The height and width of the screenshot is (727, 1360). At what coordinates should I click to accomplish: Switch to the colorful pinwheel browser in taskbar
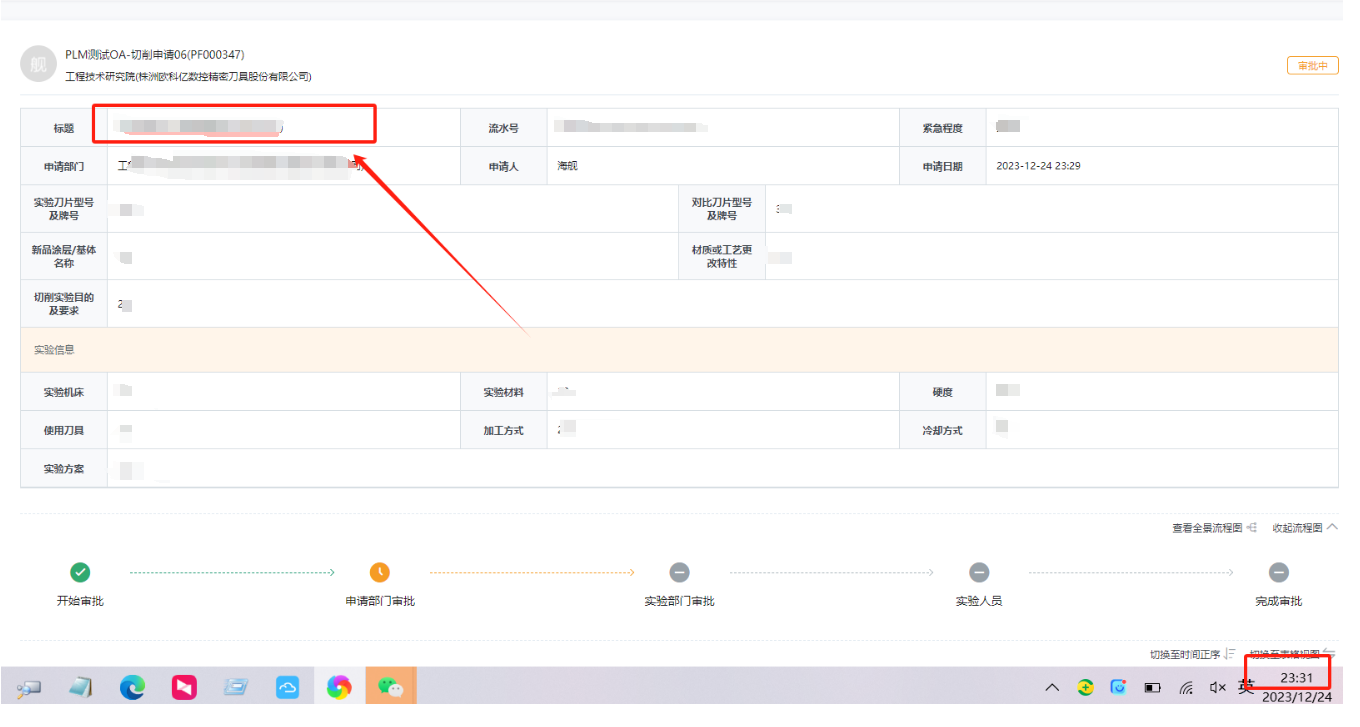pos(340,687)
